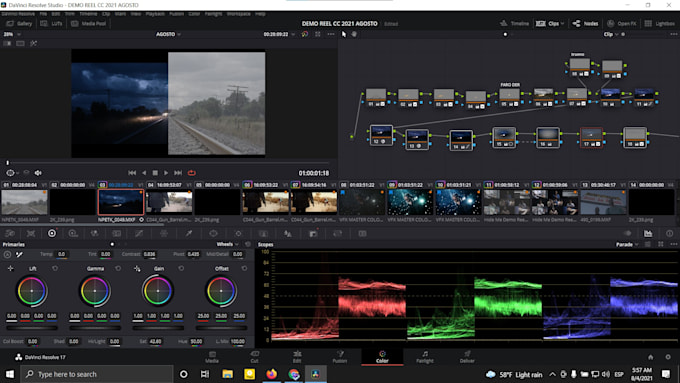The image size is (680, 383).
Task: Switch to the Fairlight page tab
Action: (425, 357)
